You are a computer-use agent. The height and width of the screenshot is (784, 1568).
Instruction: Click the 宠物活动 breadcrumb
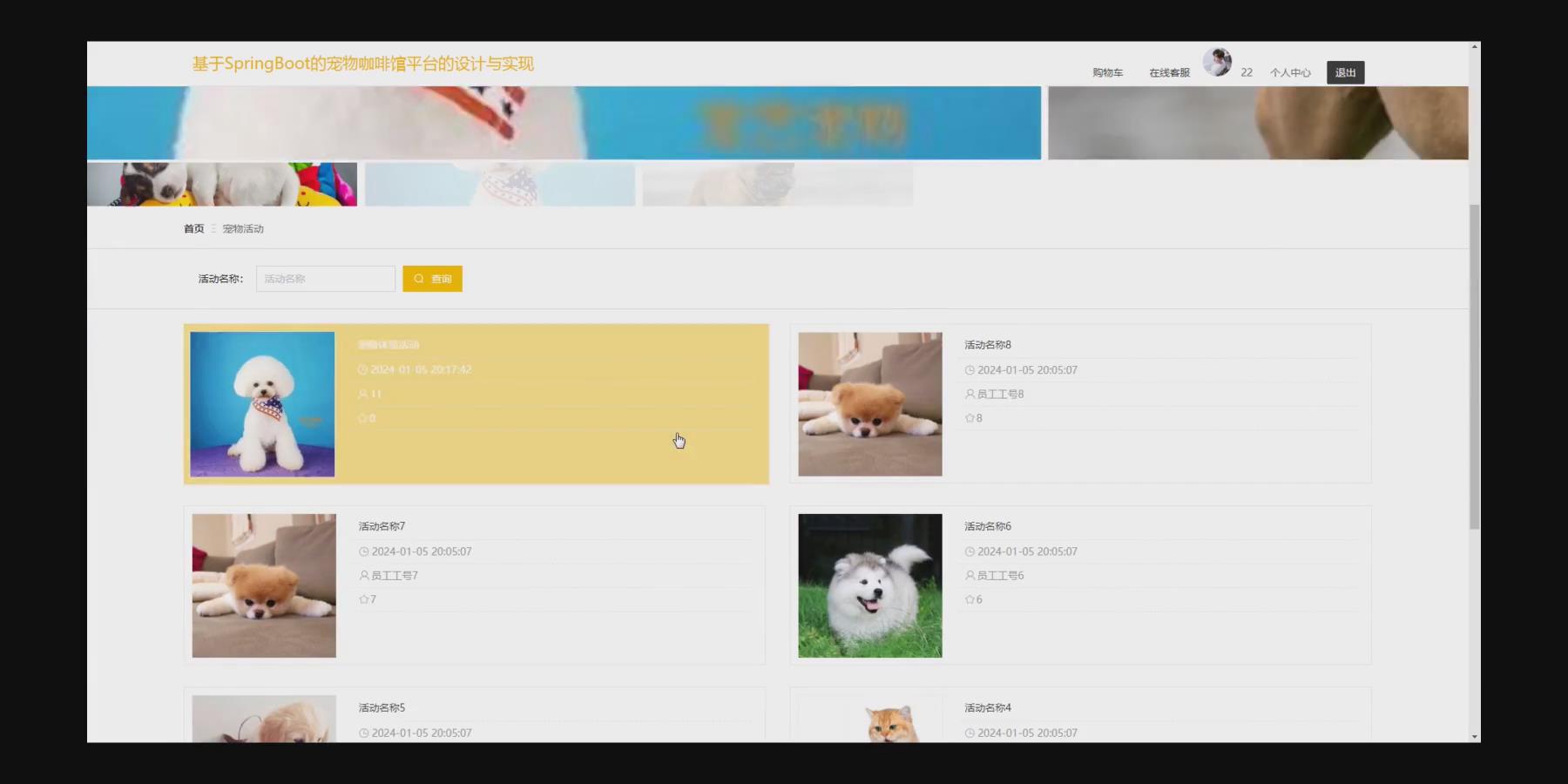pos(243,229)
